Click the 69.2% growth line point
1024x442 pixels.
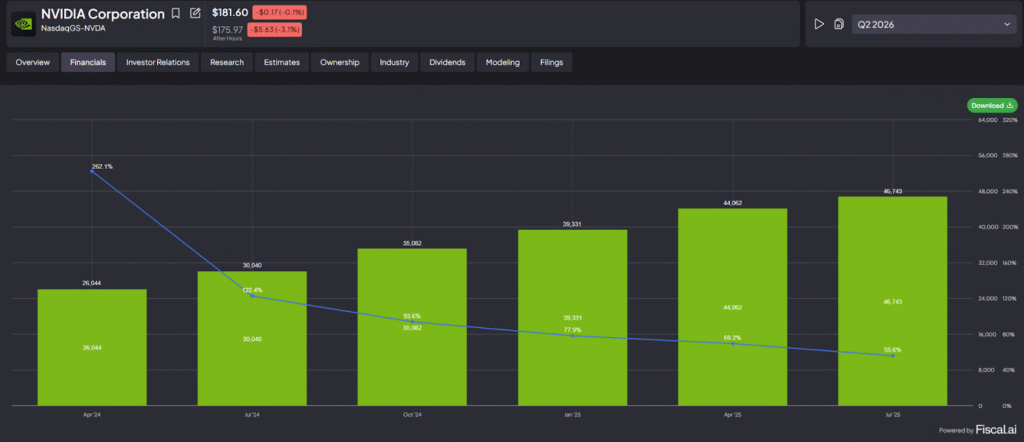coord(733,343)
